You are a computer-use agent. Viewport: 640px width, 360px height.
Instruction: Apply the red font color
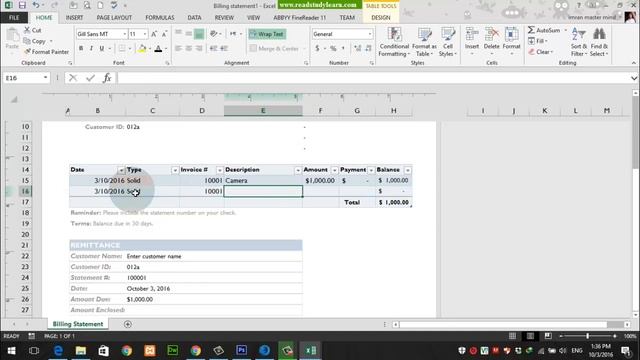pos(158,49)
